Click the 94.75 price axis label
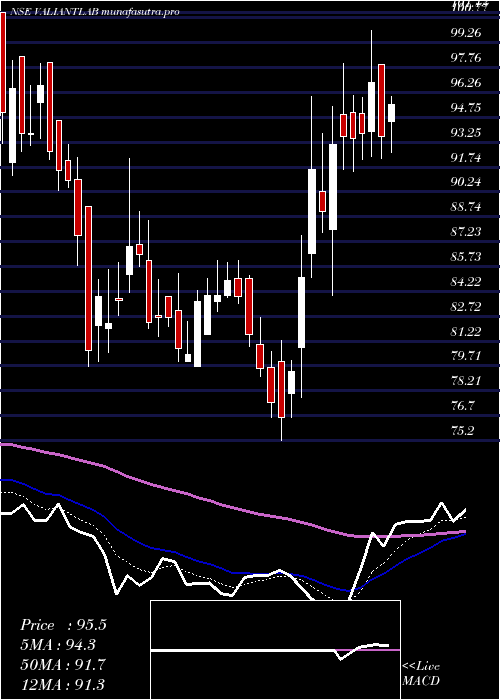The height and width of the screenshot is (700, 500). tap(466, 108)
